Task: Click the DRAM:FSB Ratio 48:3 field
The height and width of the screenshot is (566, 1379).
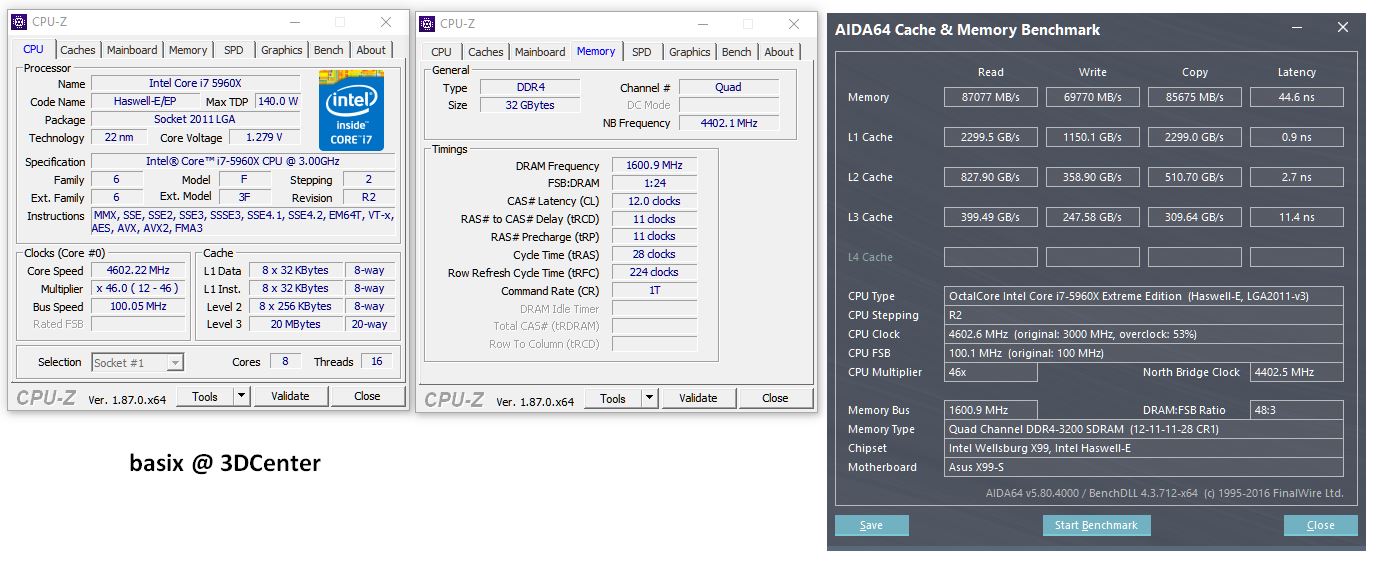Action: [x=1297, y=410]
